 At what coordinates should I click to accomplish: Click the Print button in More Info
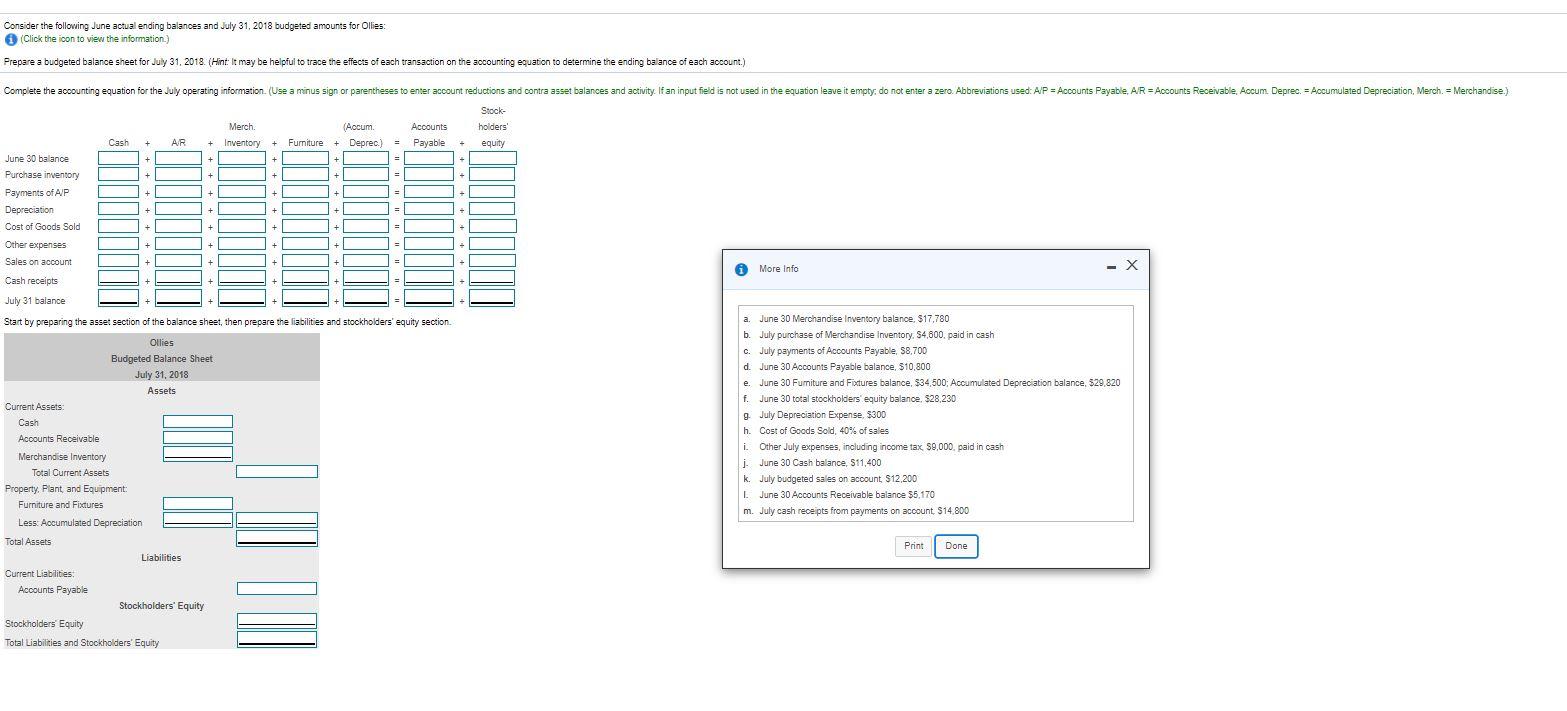914,546
